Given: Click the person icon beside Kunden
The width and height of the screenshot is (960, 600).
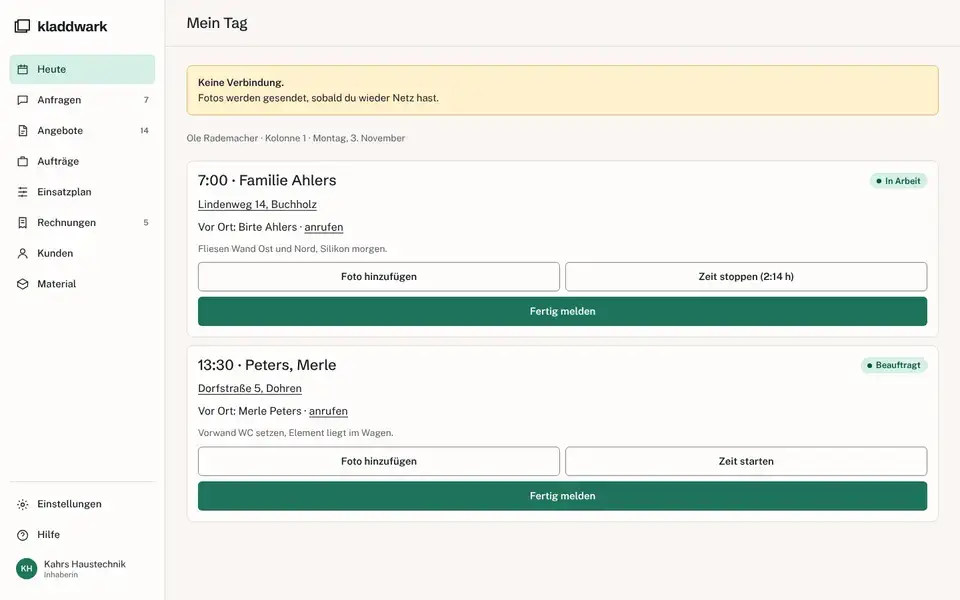Looking at the screenshot, I should click(23, 253).
